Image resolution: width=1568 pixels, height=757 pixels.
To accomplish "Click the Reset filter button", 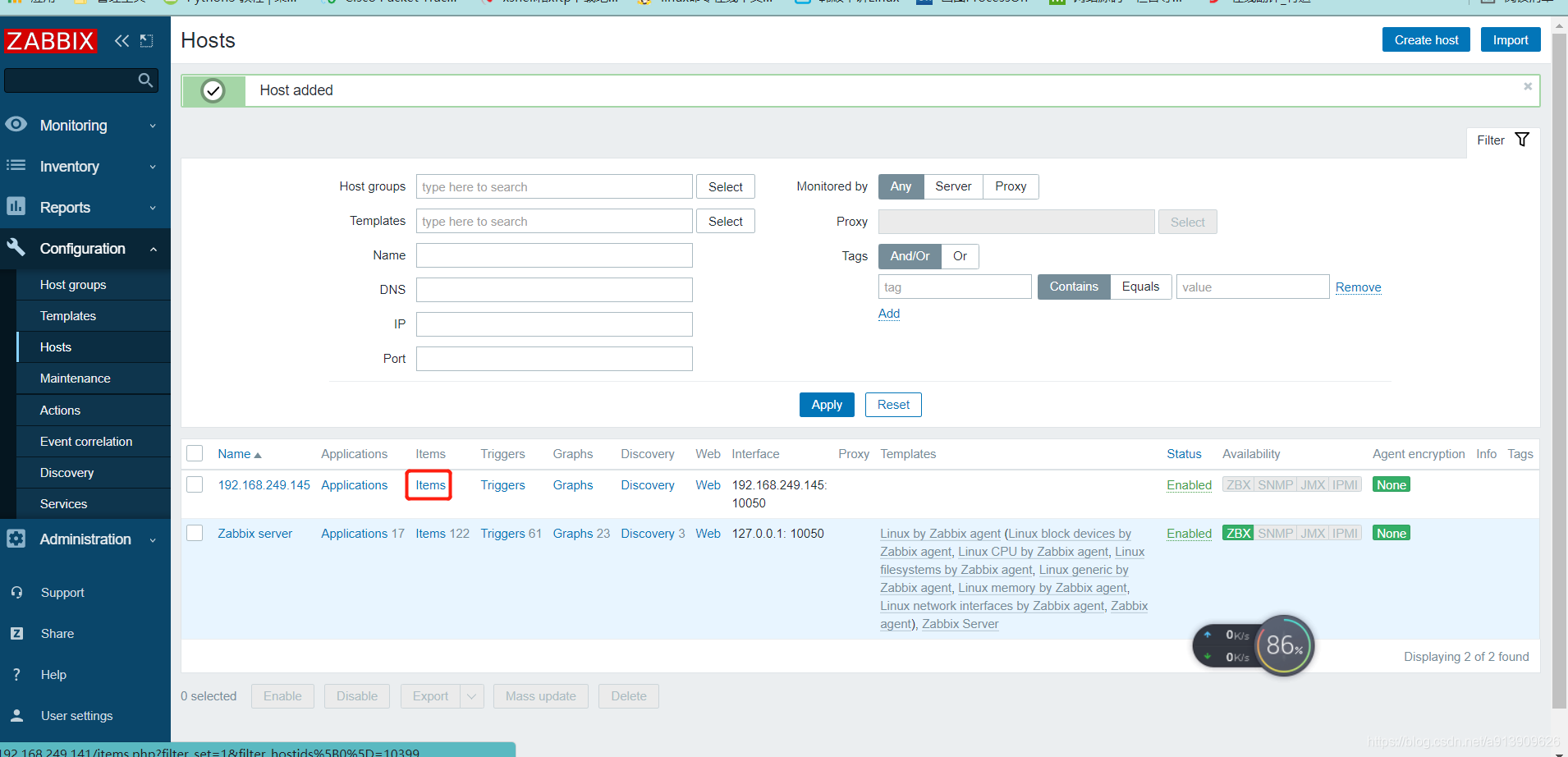I will 893,405.
